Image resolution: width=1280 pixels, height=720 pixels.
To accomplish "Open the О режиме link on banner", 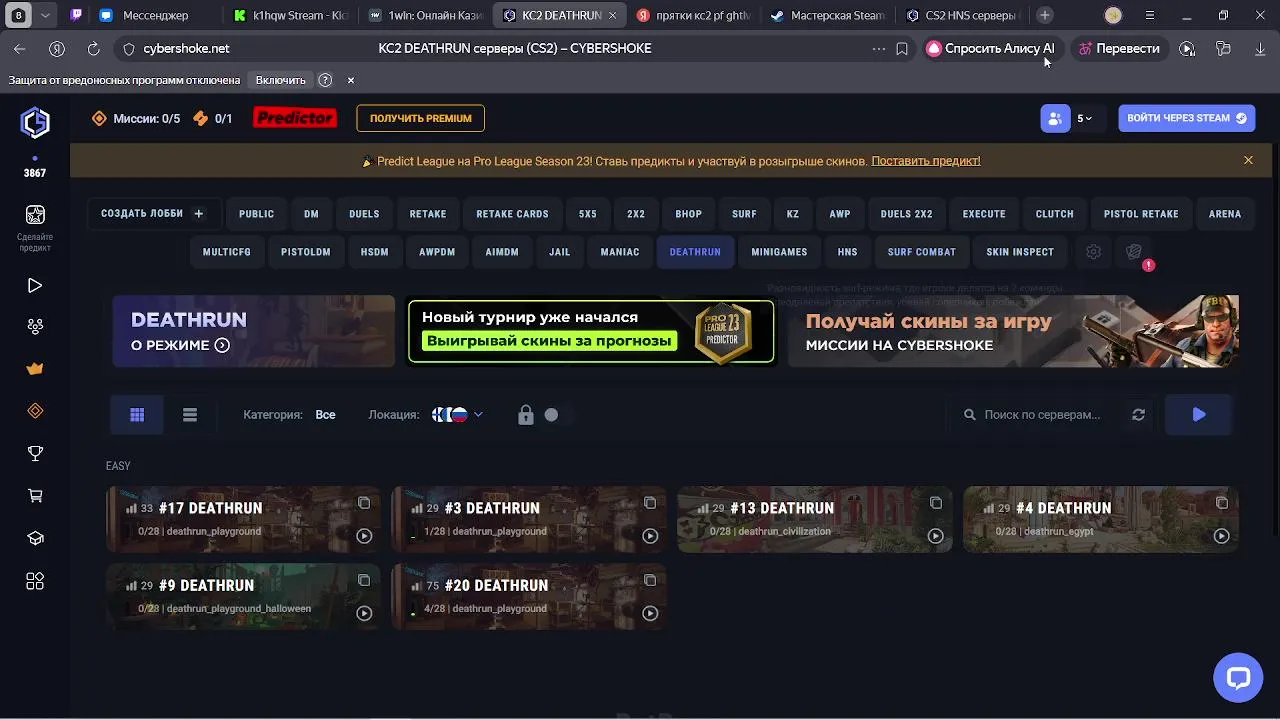I will pyautogui.click(x=180, y=345).
